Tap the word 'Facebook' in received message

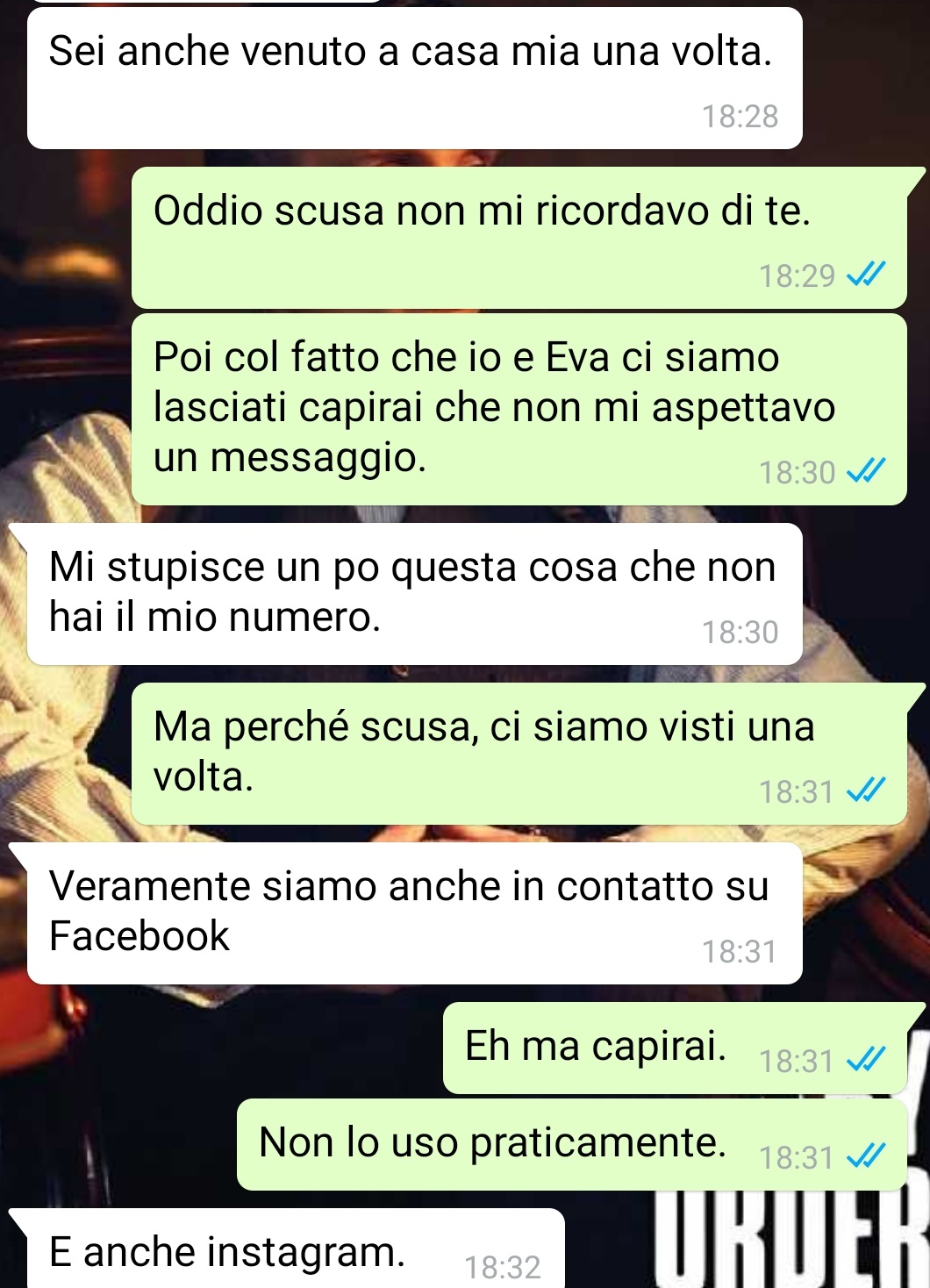(x=139, y=935)
